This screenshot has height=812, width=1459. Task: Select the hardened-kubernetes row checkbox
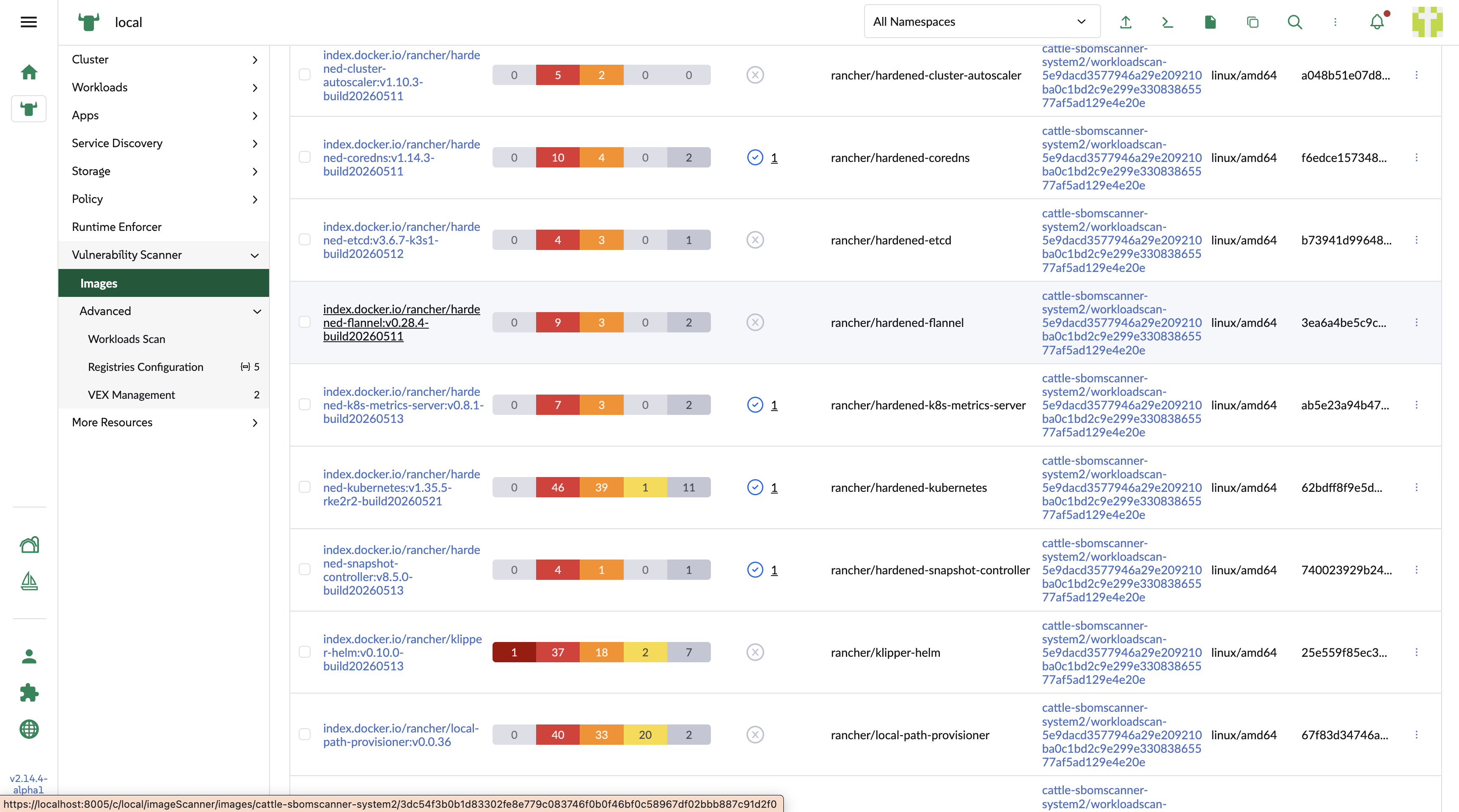(305, 488)
